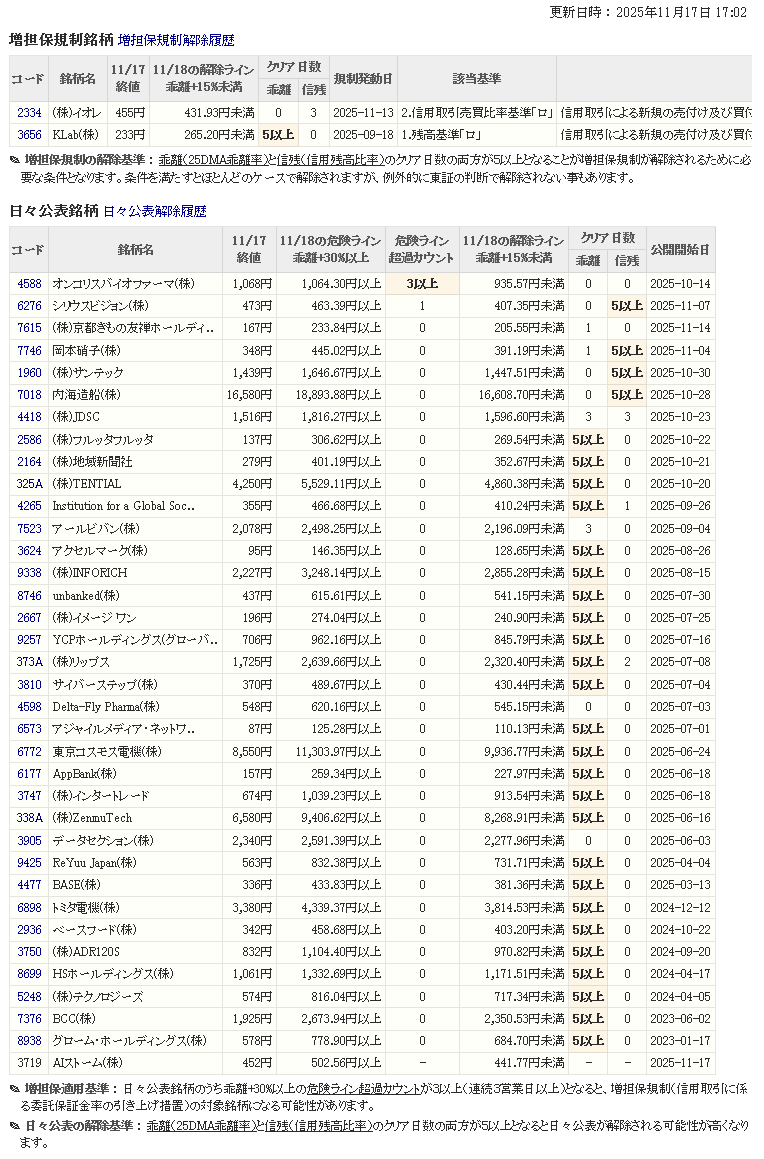Select code 3810 サイバーステップ

(29, 684)
